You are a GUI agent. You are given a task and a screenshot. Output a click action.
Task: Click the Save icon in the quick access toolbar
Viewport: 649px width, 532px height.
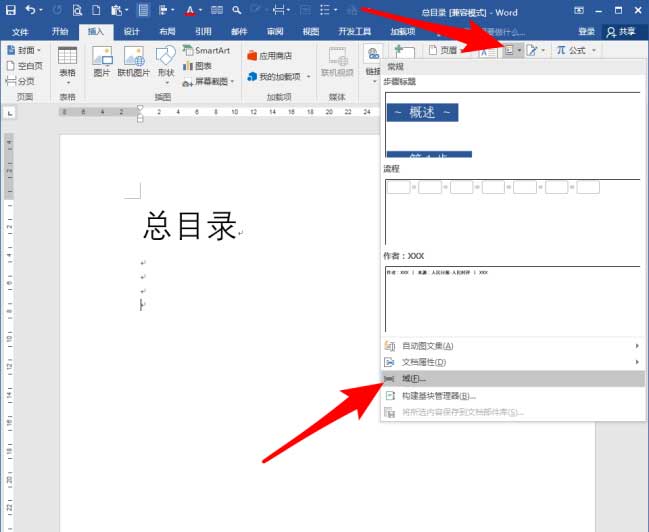pos(10,10)
